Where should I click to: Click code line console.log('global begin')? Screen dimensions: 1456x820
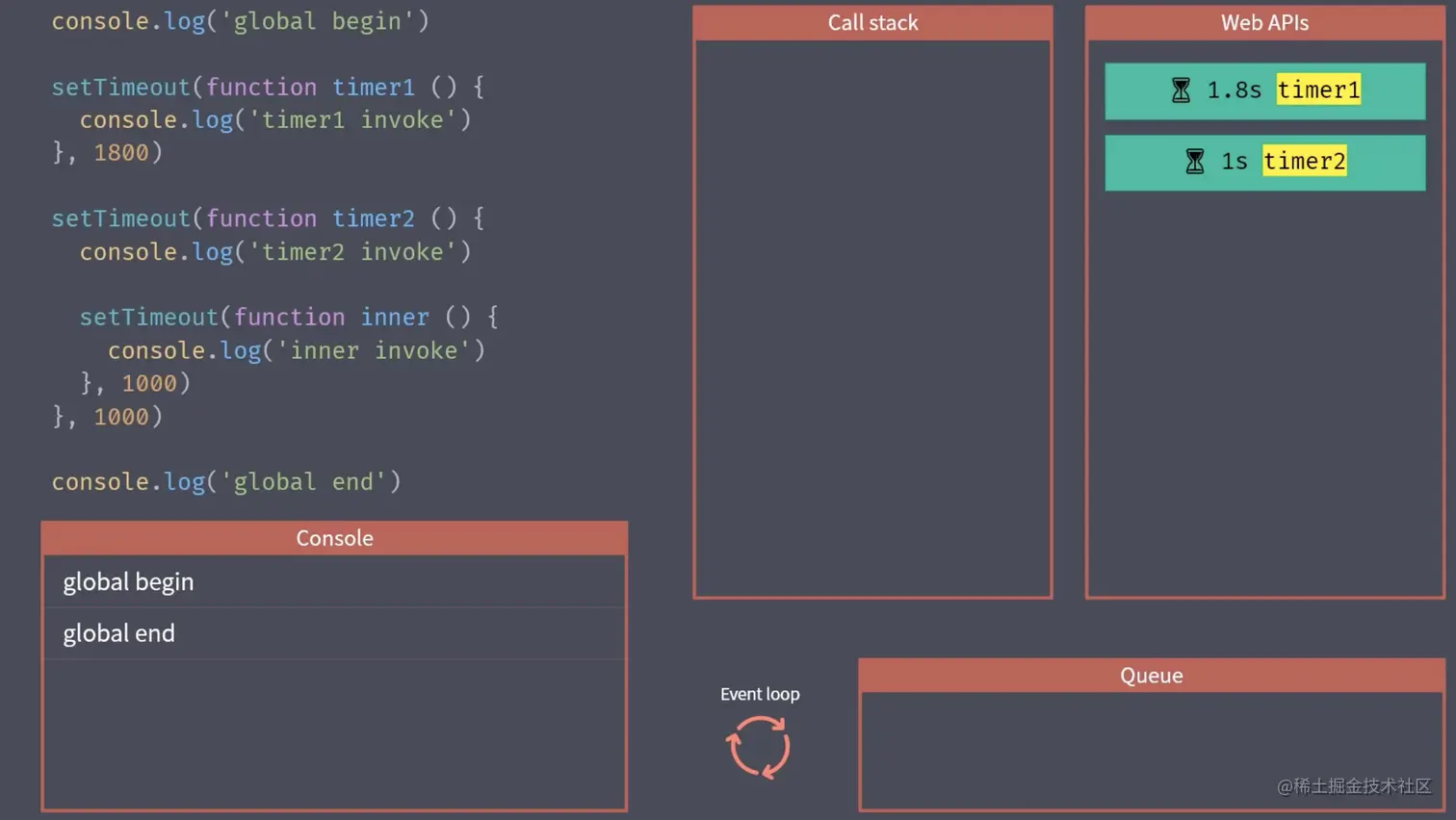[x=240, y=21]
